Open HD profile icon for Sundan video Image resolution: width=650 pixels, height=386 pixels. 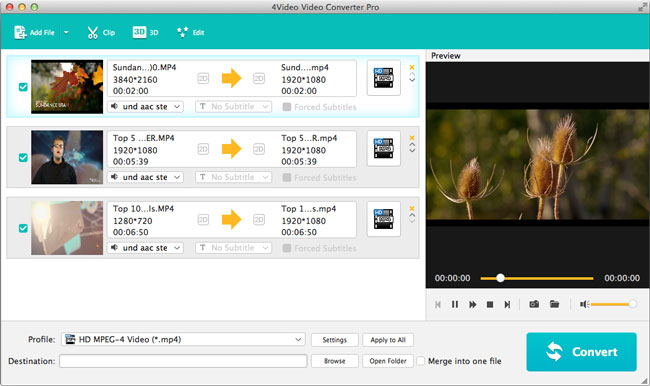(383, 78)
